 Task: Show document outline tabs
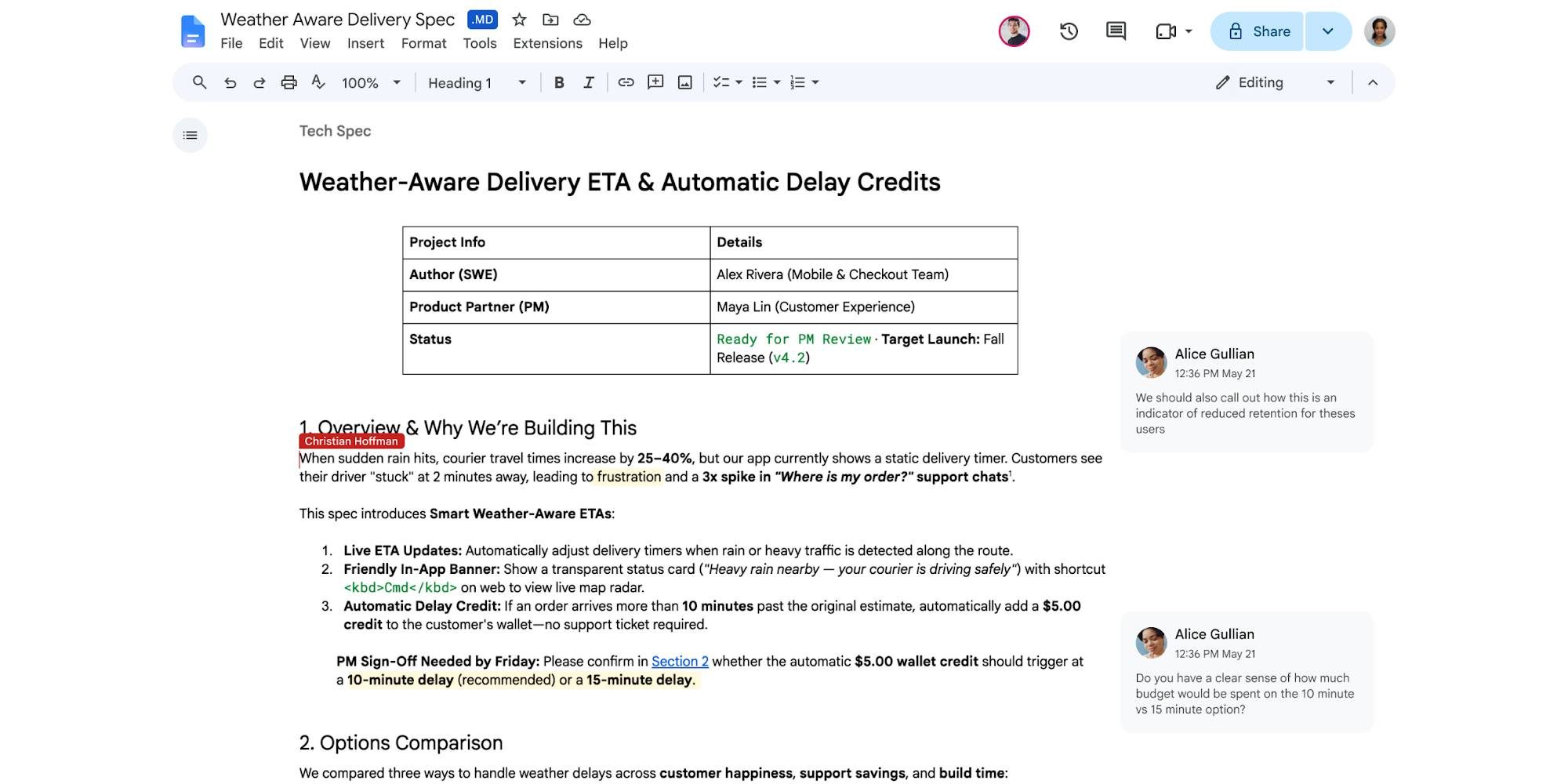pyautogui.click(x=190, y=135)
